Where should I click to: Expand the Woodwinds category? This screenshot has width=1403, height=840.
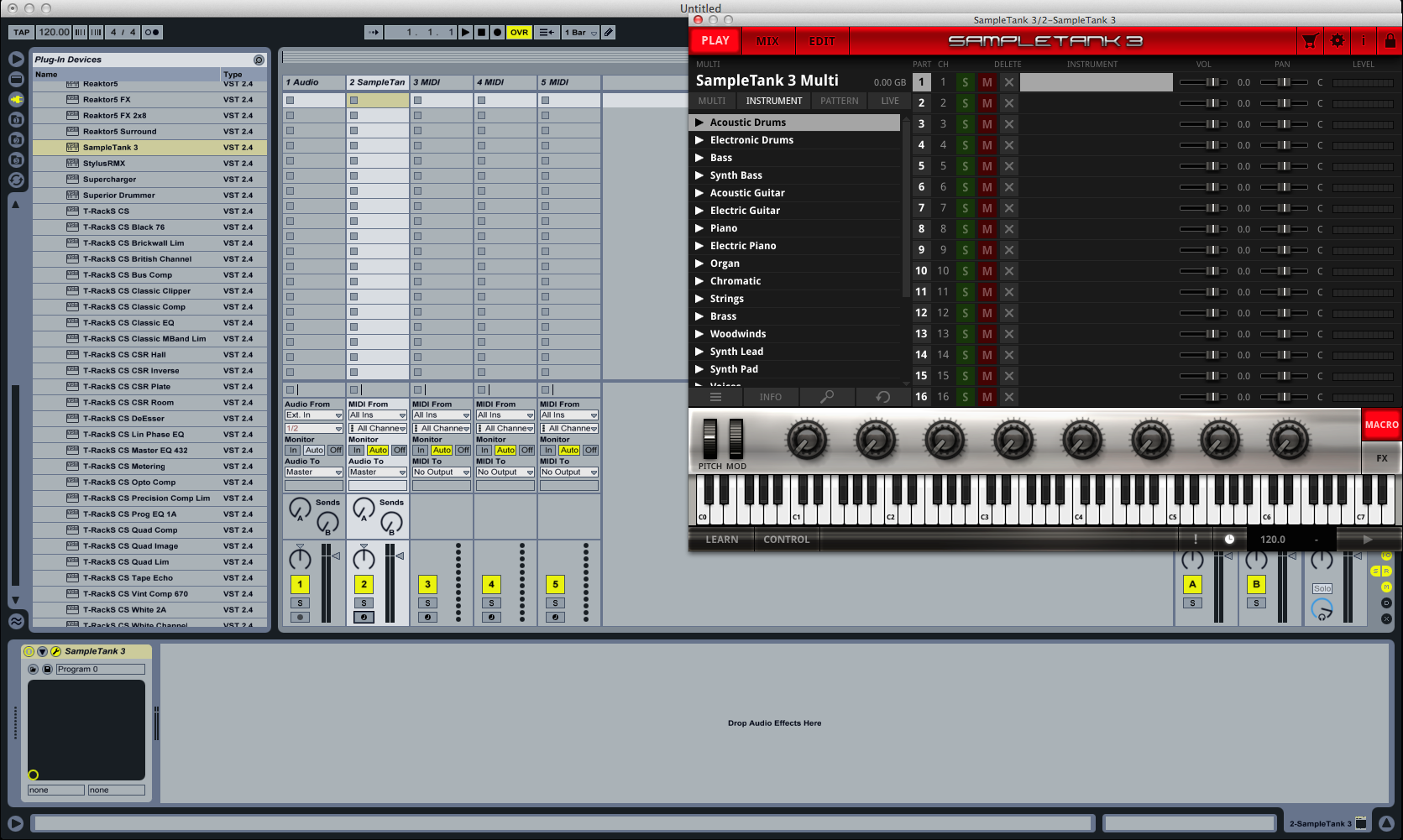coord(699,334)
